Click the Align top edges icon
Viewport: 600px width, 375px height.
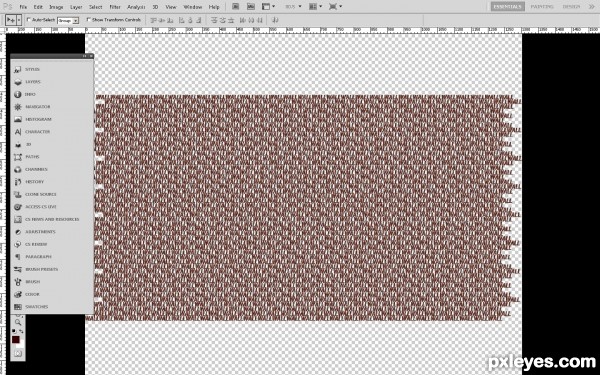(x=153, y=20)
